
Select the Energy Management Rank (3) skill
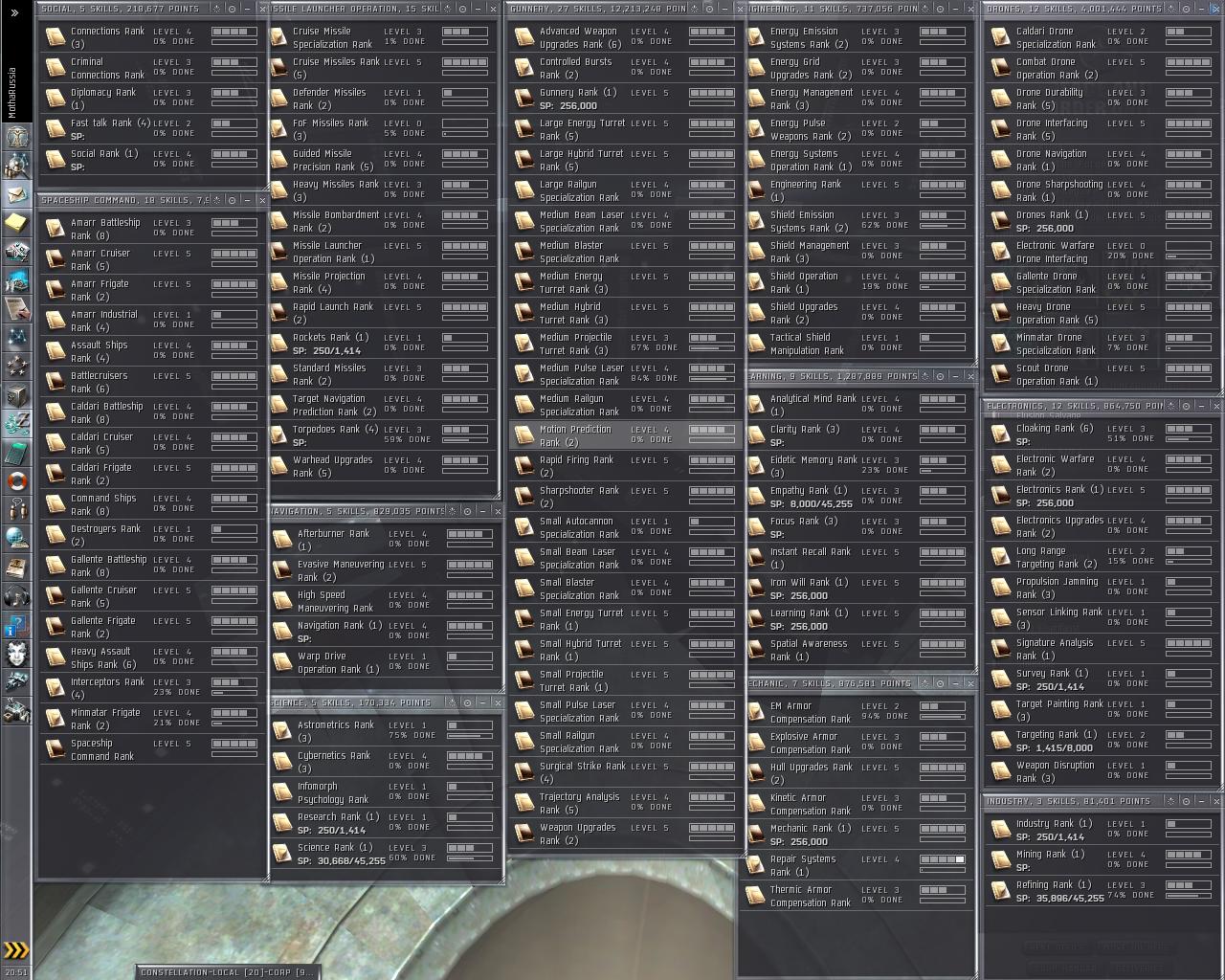click(858, 99)
